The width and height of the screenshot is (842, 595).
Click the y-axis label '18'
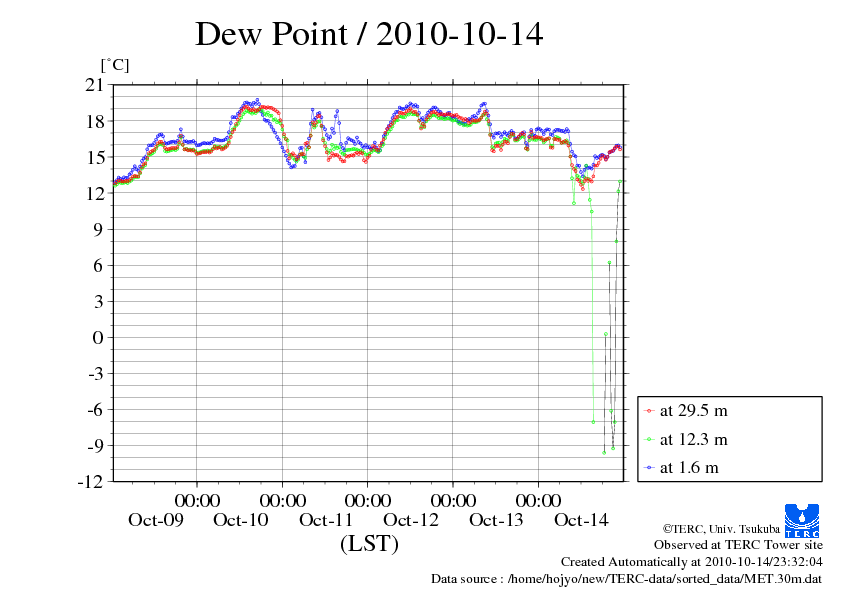click(95, 121)
